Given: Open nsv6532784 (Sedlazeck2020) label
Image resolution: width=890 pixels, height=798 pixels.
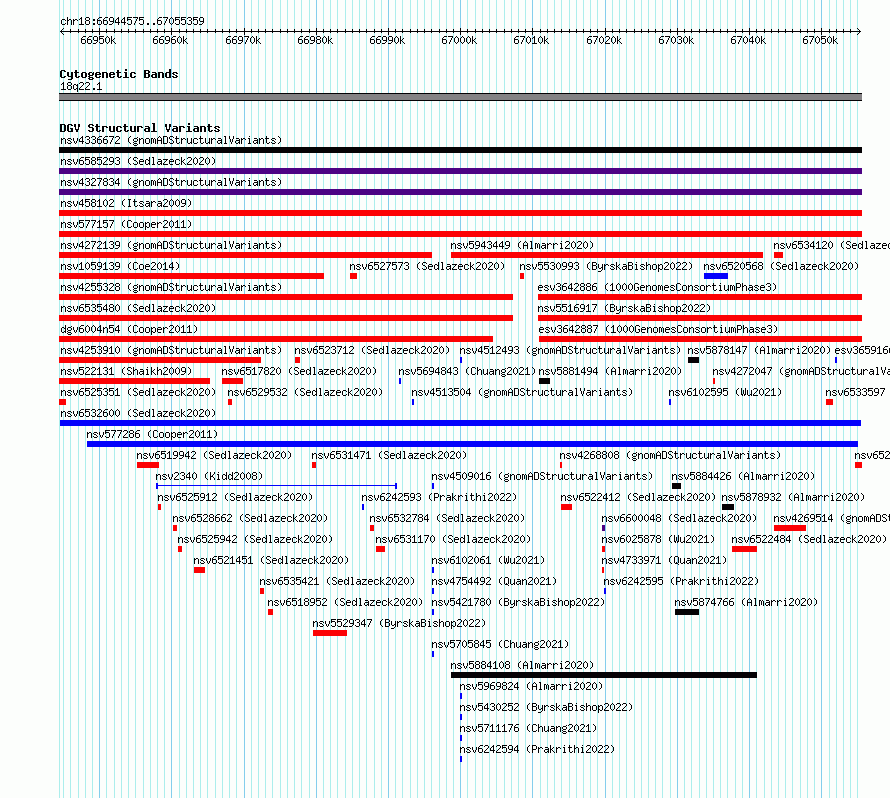Looking at the screenshot, I should (x=447, y=518).
